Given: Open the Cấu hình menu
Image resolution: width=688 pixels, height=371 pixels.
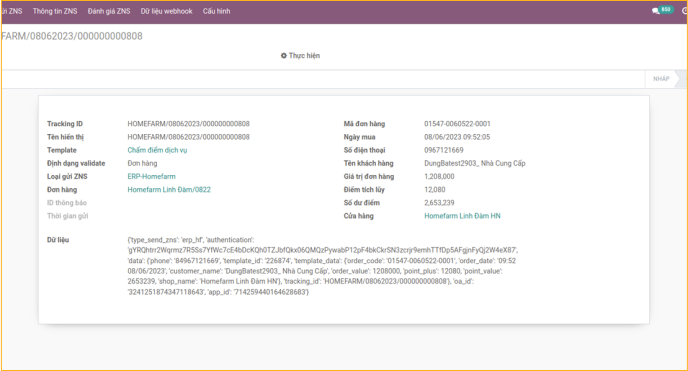Looking at the screenshot, I should point(216,11).
